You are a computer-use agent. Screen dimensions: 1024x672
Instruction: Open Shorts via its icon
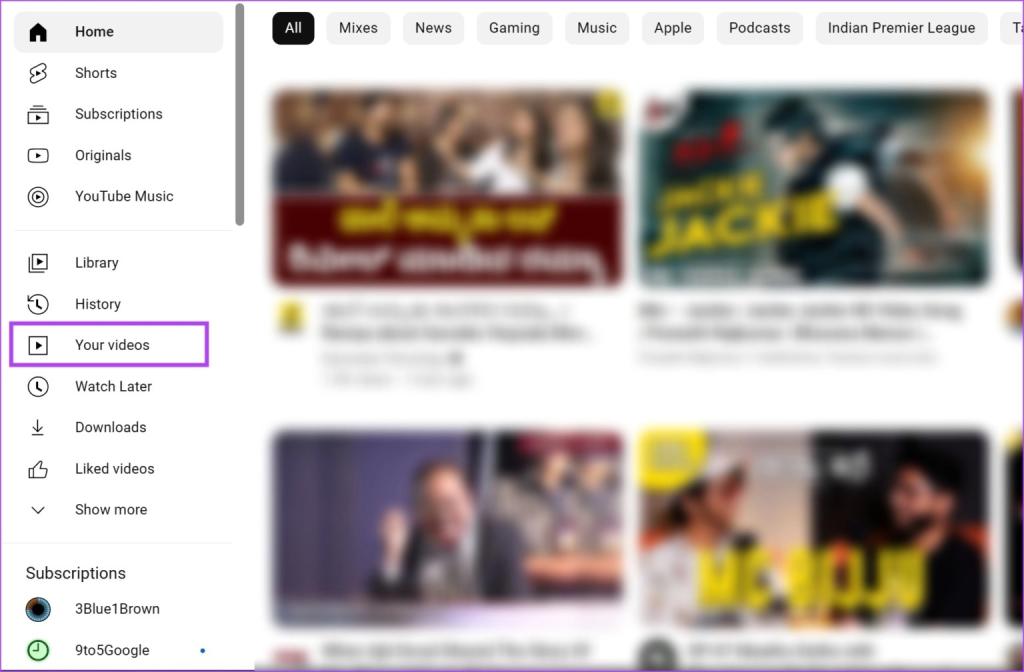pyautogui.click(x=38, y=73)
